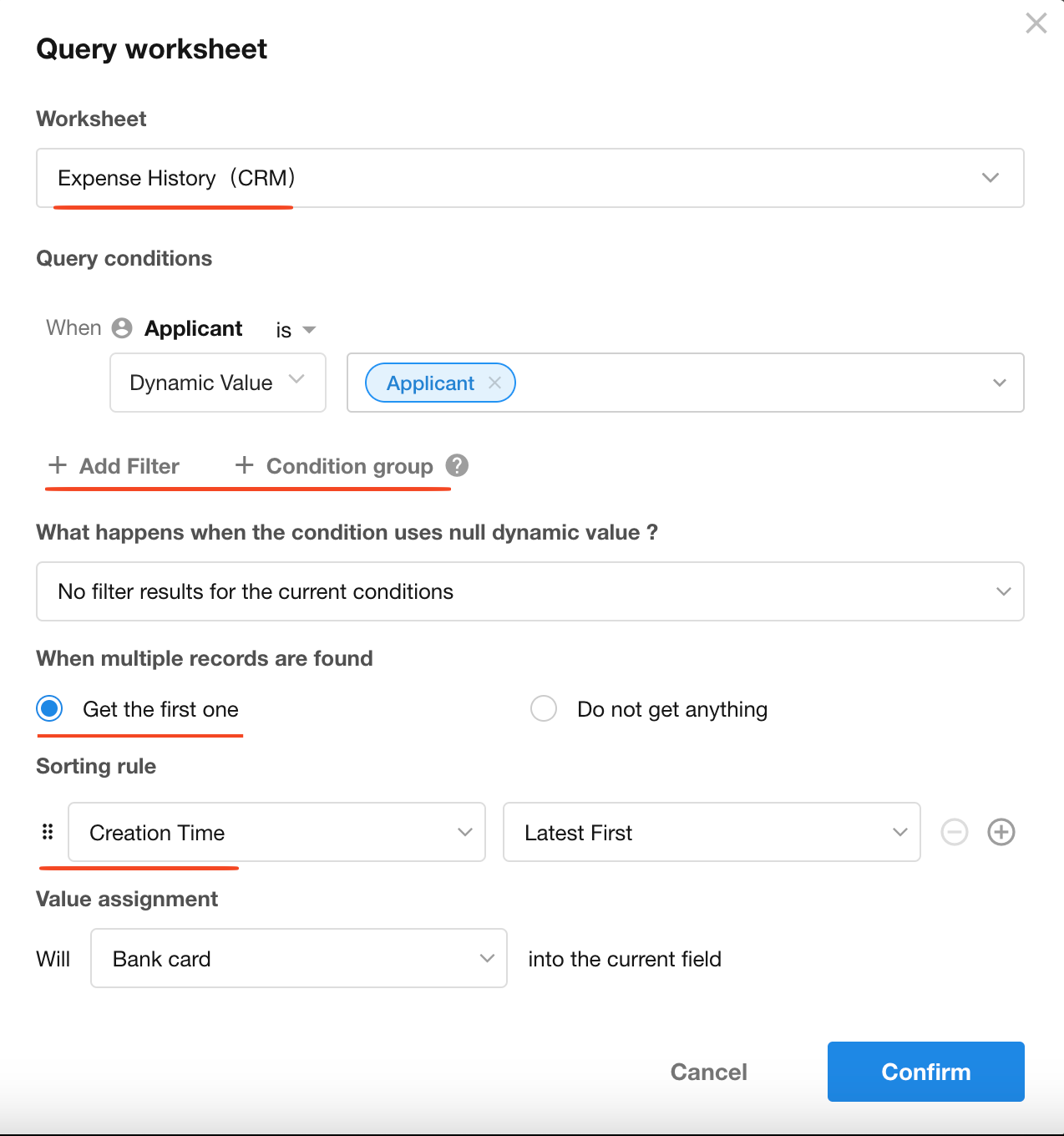Screen dimensions: 1064x1136
Task: Remove the Applicant tag with its X
Action: point(494,383)
